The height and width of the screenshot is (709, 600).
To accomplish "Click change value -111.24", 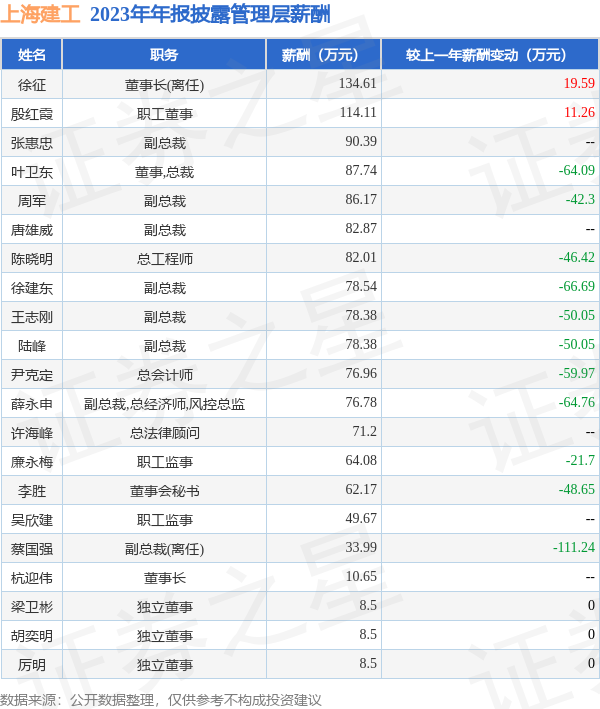I will 574,547.
